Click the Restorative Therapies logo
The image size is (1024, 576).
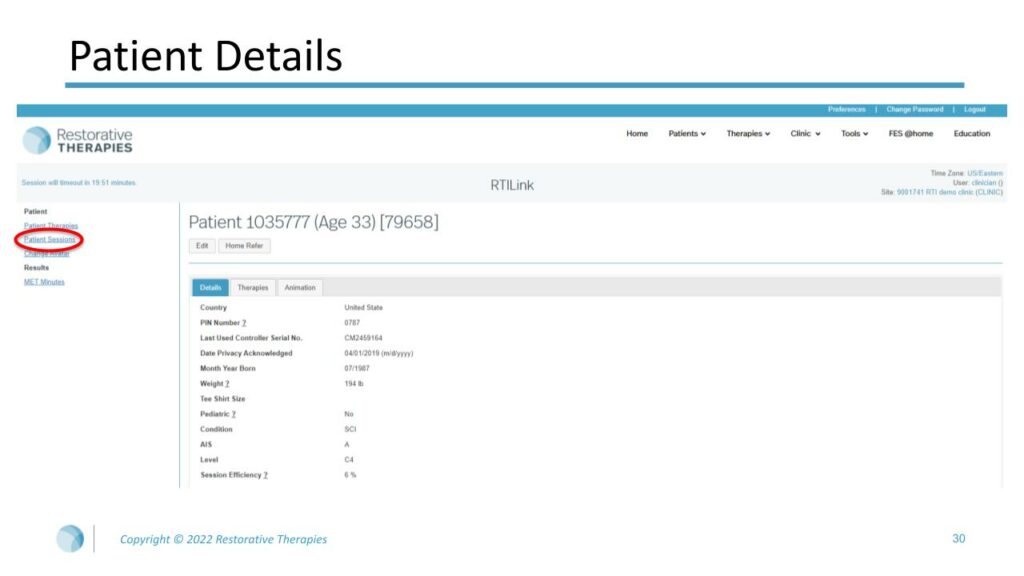click(78, 140)
